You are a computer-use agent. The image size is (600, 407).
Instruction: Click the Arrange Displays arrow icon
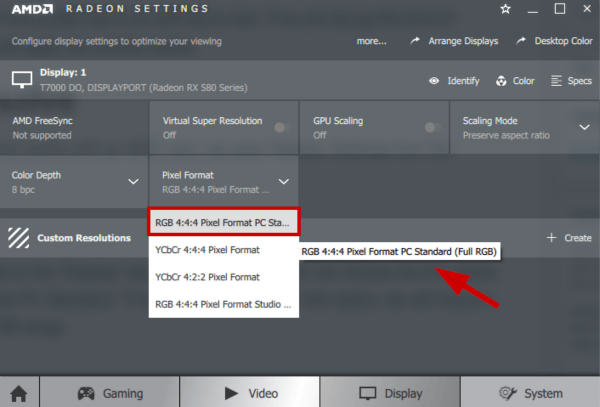coord(415,41)
